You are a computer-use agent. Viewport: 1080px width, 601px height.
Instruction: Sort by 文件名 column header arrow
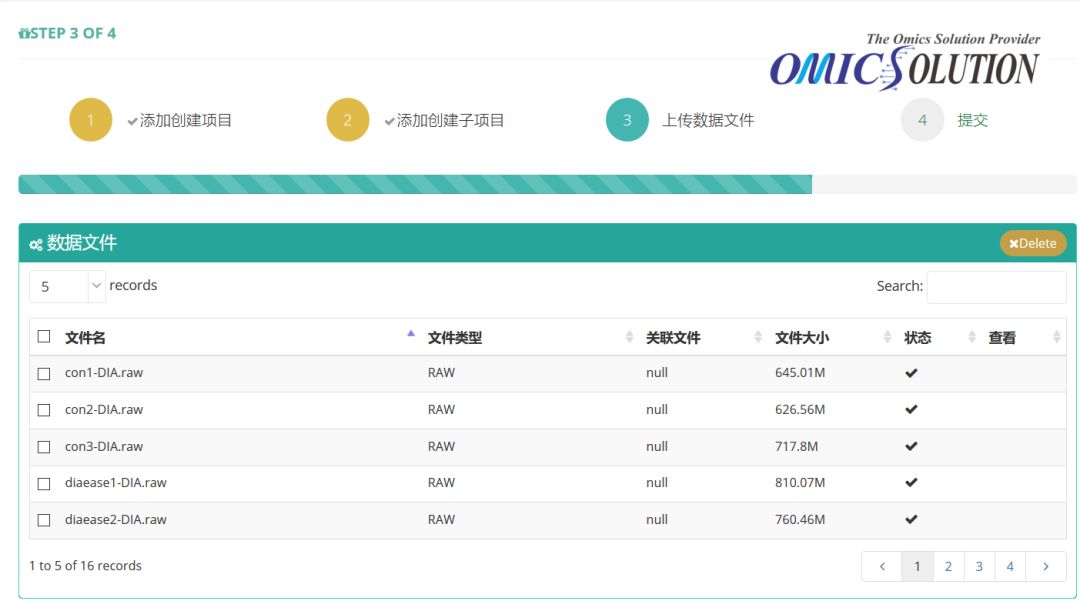(411, 334)
